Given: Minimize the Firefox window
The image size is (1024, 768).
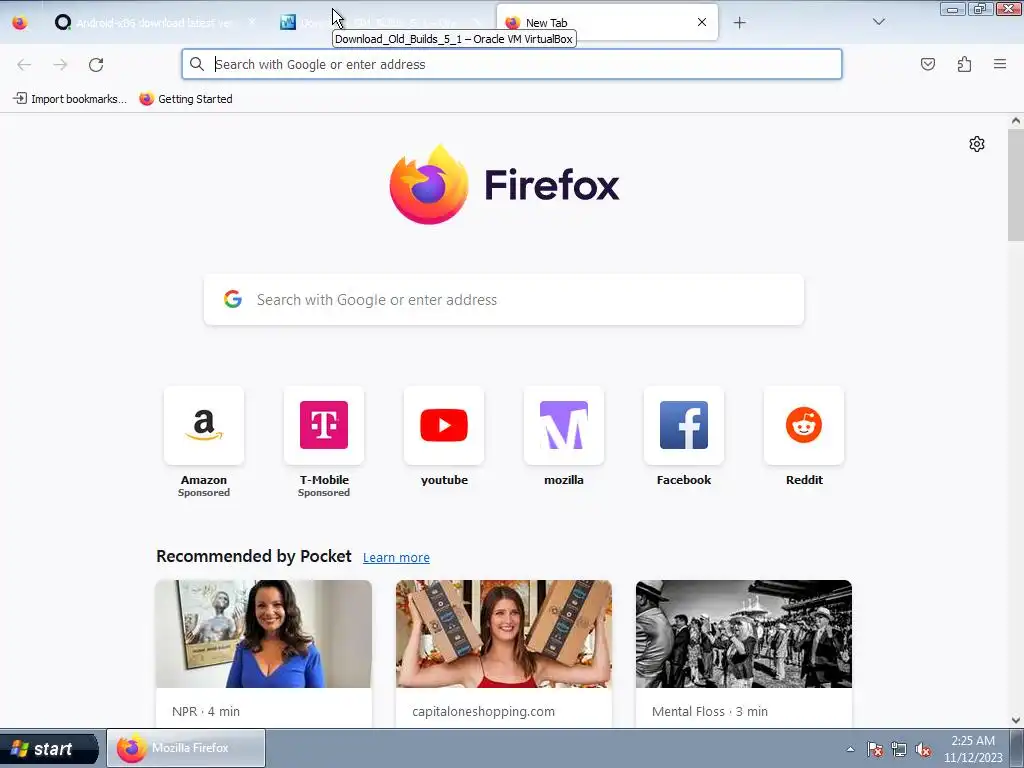Looking at the screenshot, I should [953, 9].
